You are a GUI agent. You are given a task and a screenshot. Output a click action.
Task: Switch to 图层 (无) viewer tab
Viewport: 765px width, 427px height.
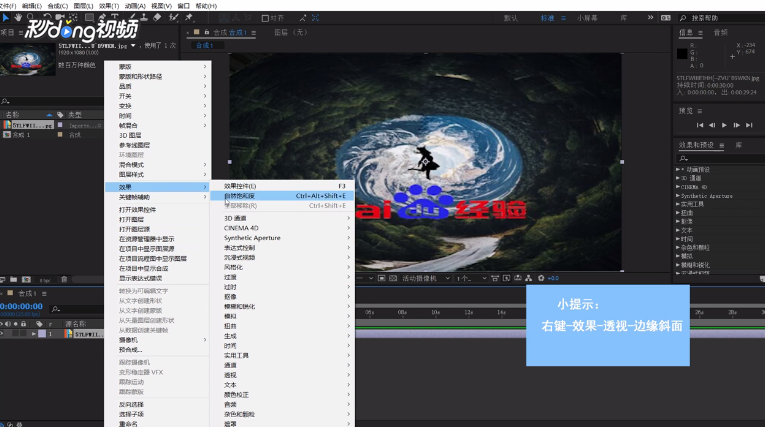(291, 32)
